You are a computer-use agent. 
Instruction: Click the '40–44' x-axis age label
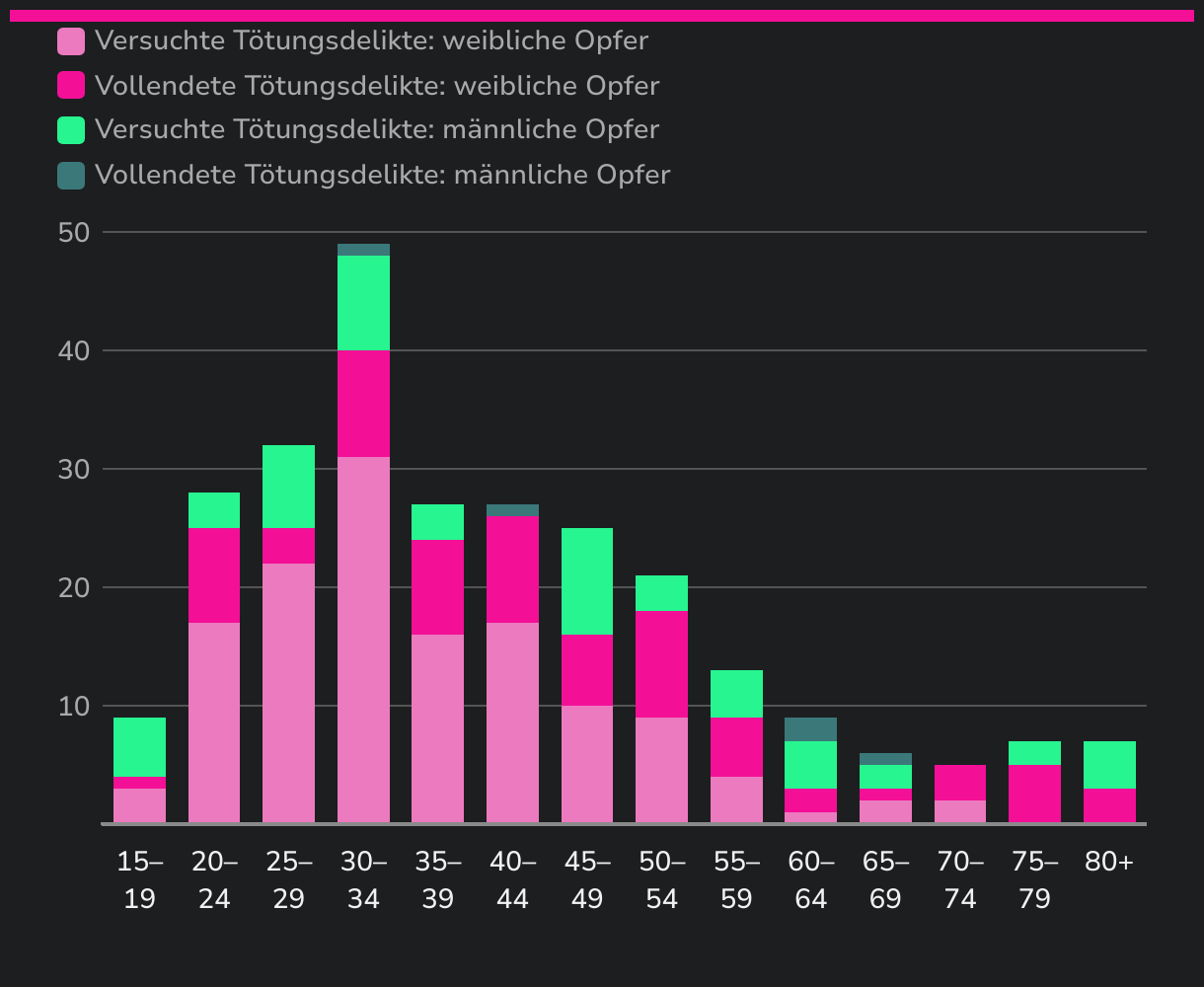coord(513,880)
